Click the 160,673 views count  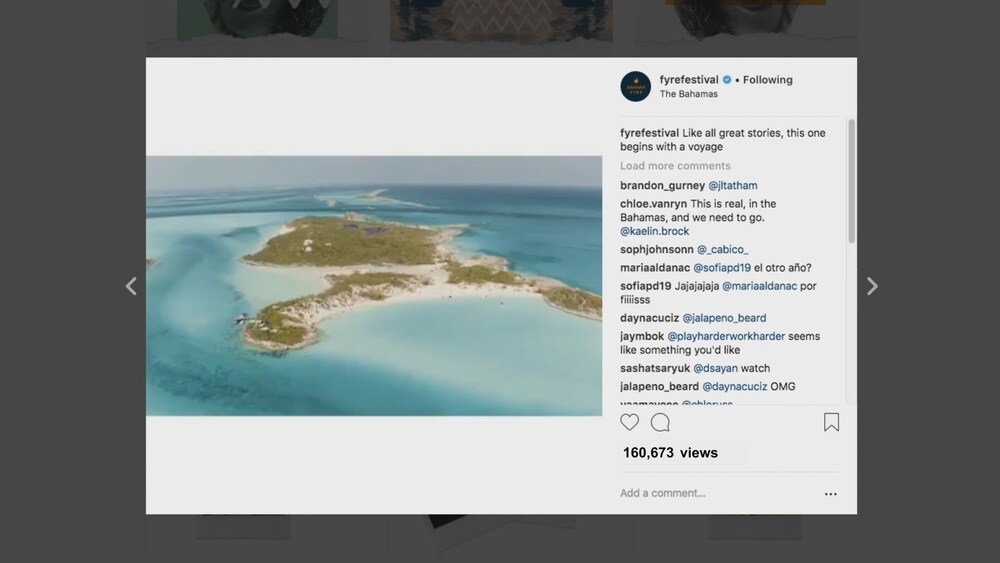click(x=670, y=453)
